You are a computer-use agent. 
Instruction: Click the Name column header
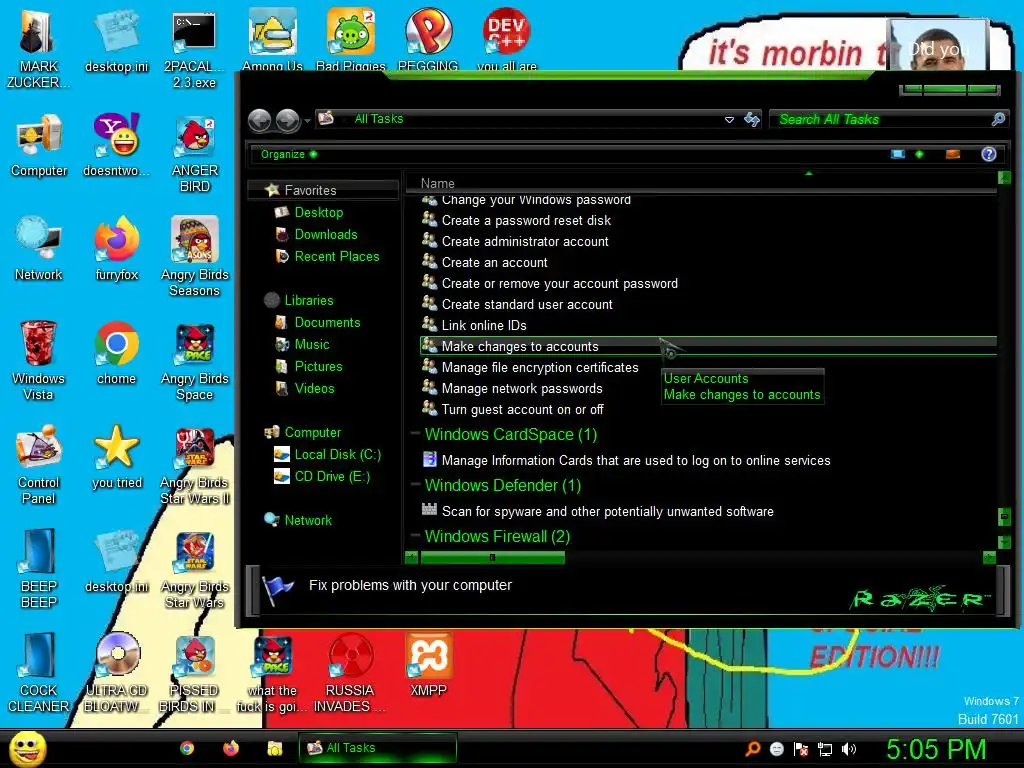(x=437, y=184)
